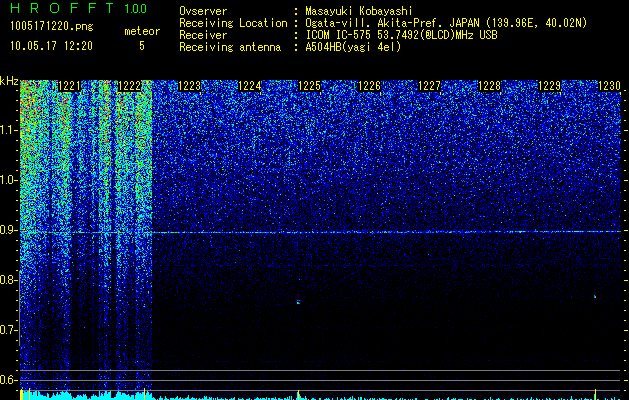This screenshot has width=629, height=400.
Task: Click the date stamp 10.05.17 12:20
Action: tap(51, 45)
